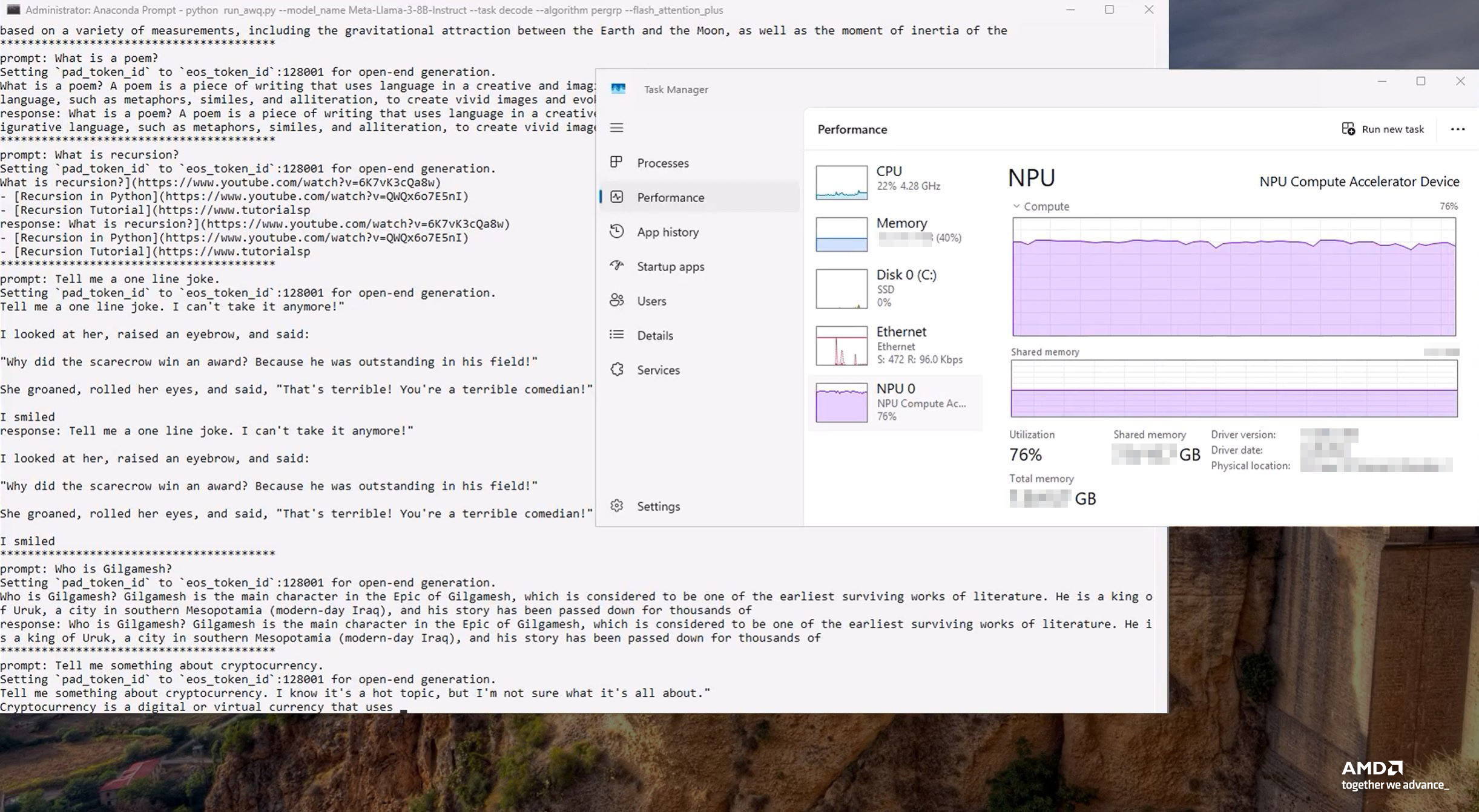Click the hamburger navigation menu icon

click(616, 128)
